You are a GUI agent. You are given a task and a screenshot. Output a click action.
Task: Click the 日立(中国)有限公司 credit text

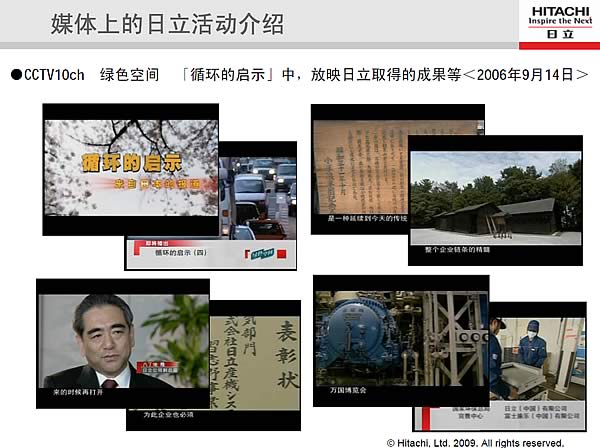[536, 409]
